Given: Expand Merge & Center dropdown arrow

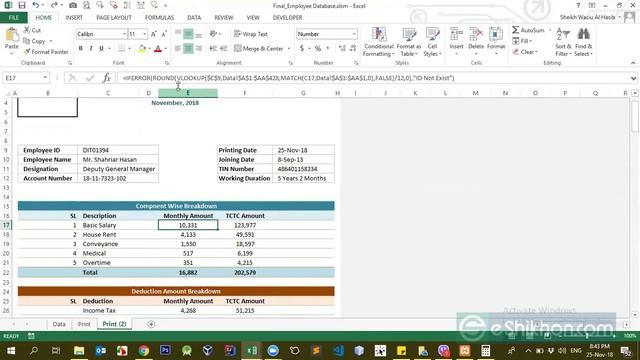Looking at the screenshot, I should [x=289, y=49].
